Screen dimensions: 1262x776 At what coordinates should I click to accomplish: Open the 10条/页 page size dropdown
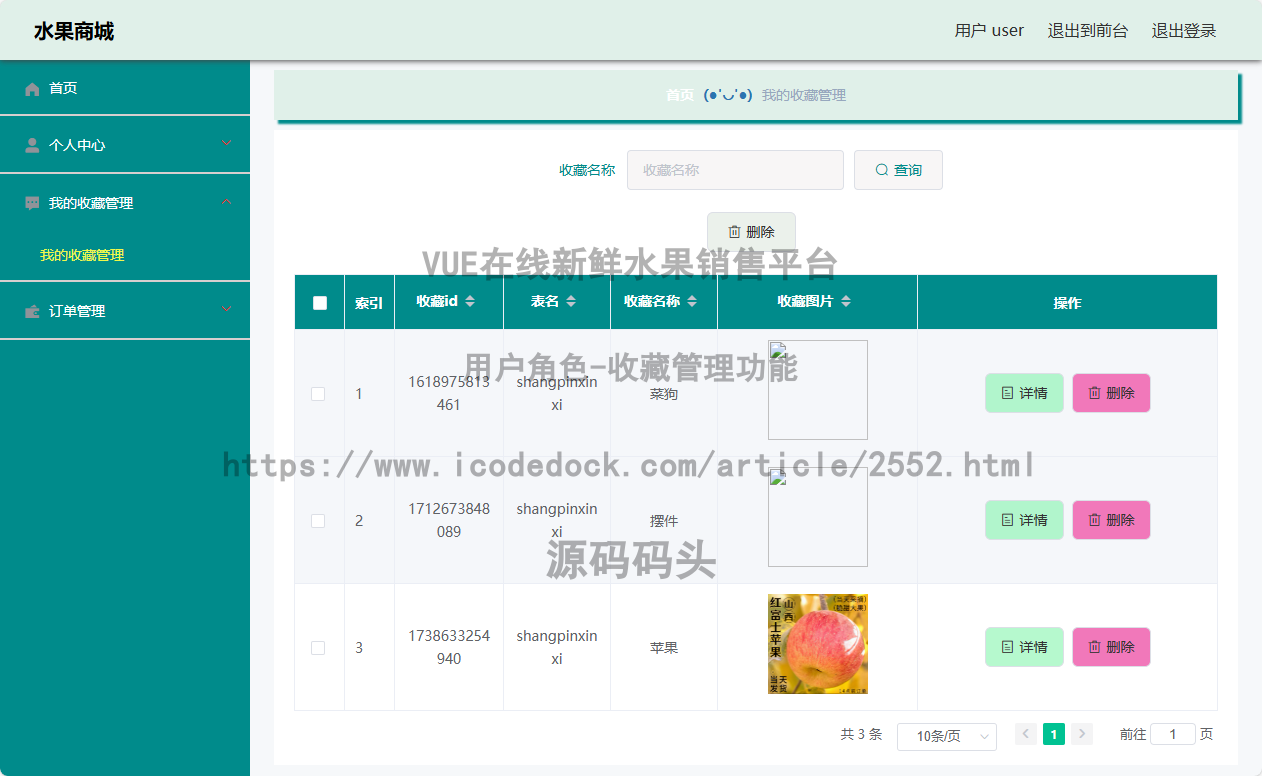pos(947,736)
